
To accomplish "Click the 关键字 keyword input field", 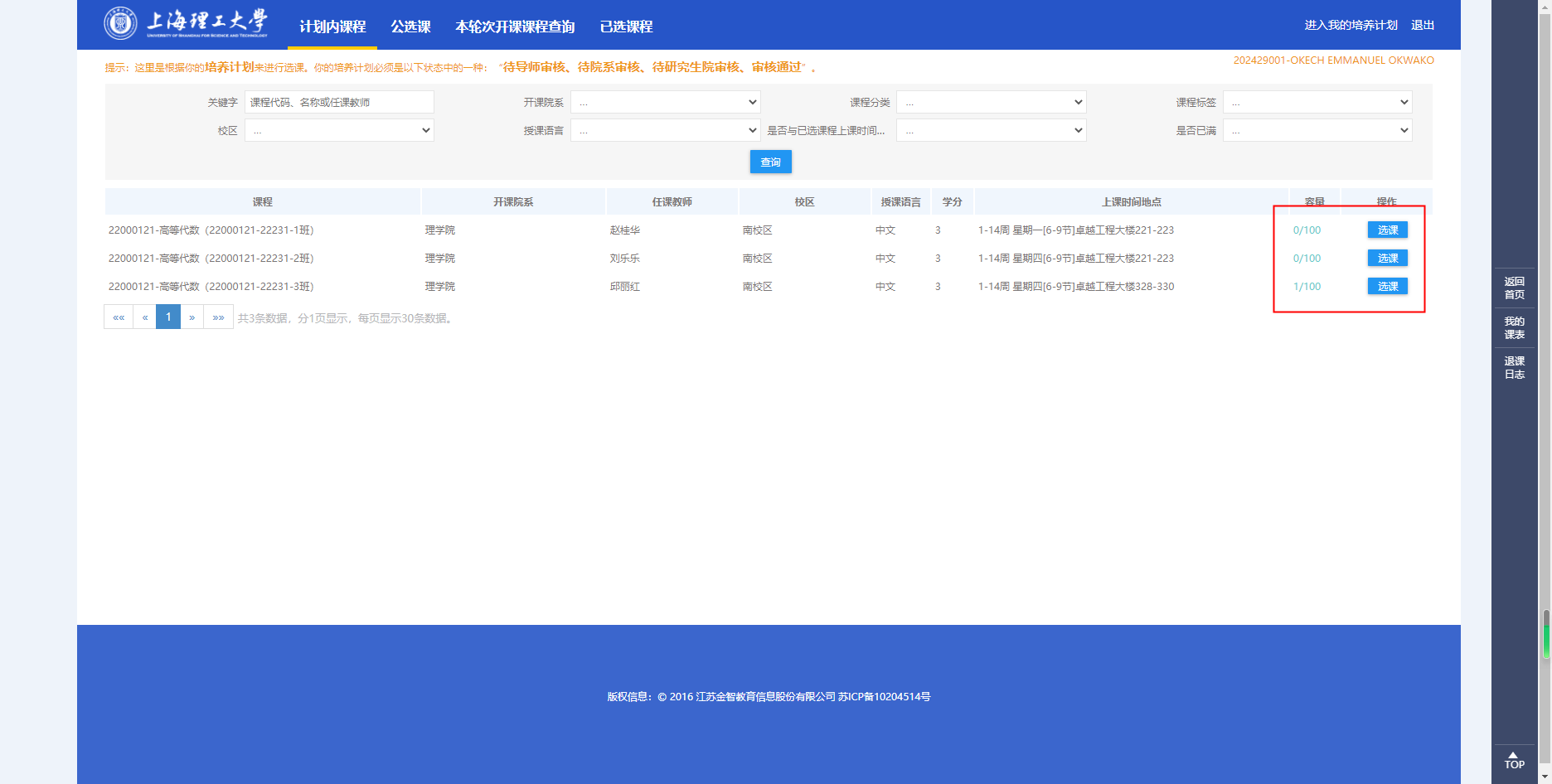I will (339, 103).
